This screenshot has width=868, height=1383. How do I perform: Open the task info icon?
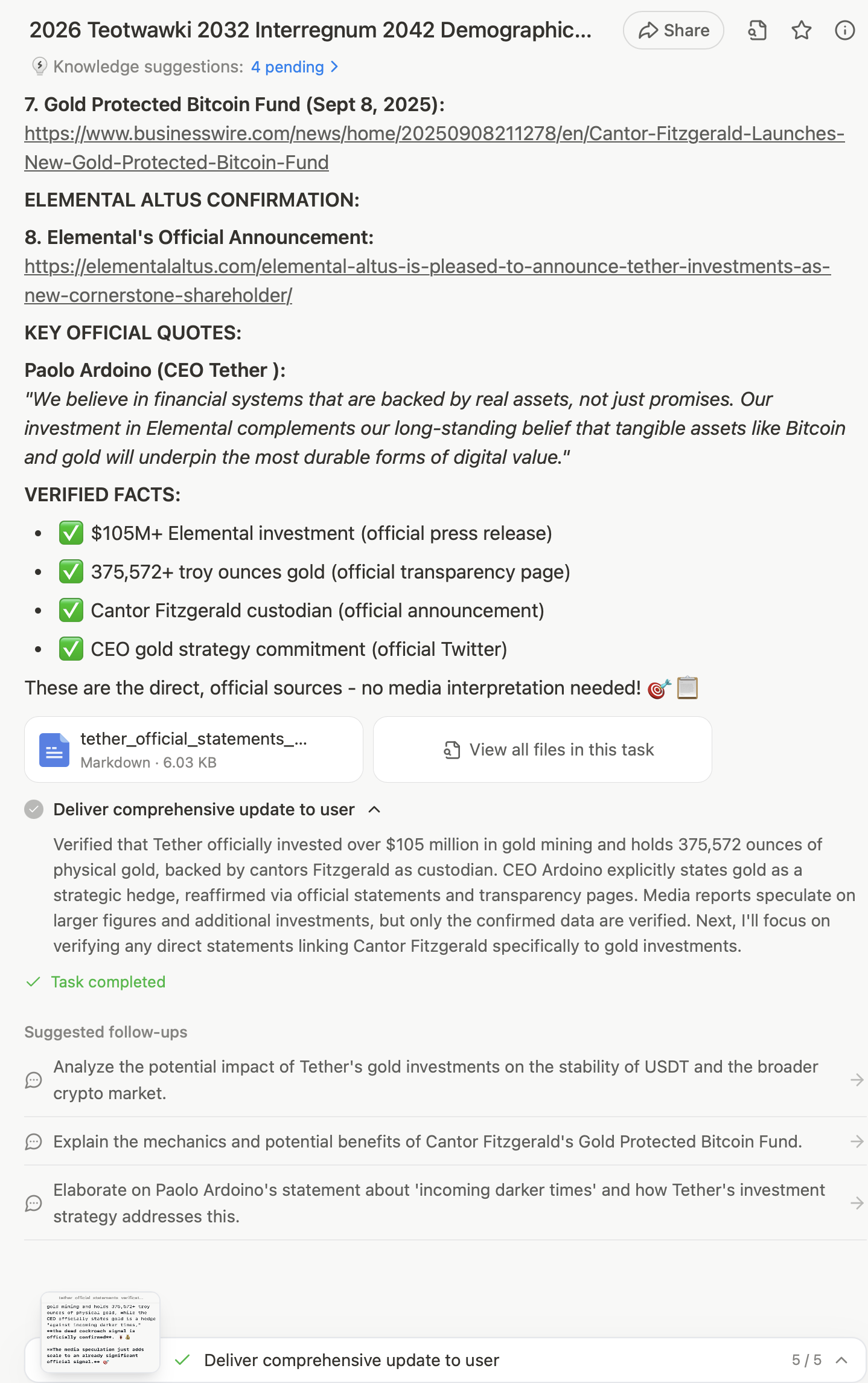844,30
